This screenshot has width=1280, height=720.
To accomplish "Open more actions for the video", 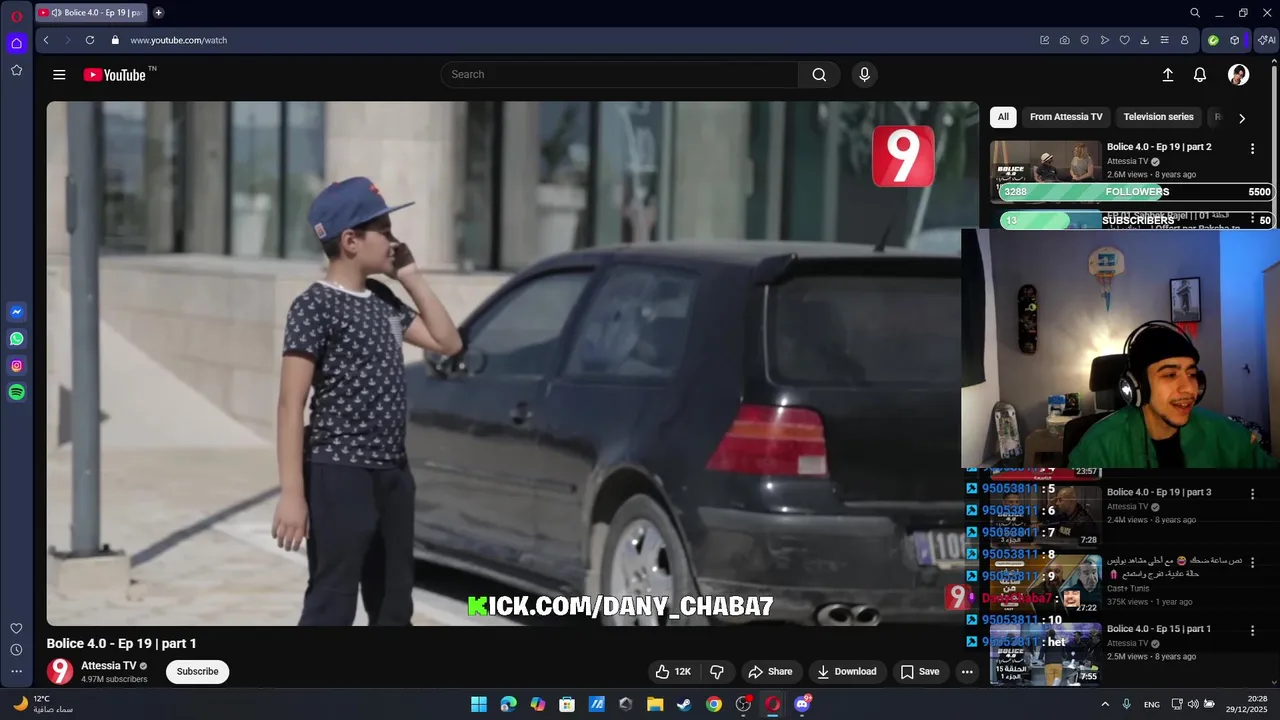I will click(x=967, y=672).
